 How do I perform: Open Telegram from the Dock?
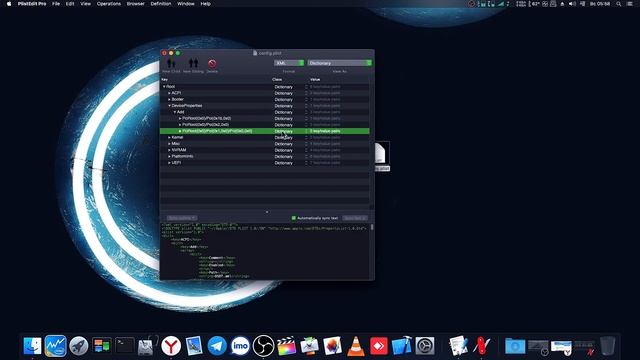click(217, 346)
